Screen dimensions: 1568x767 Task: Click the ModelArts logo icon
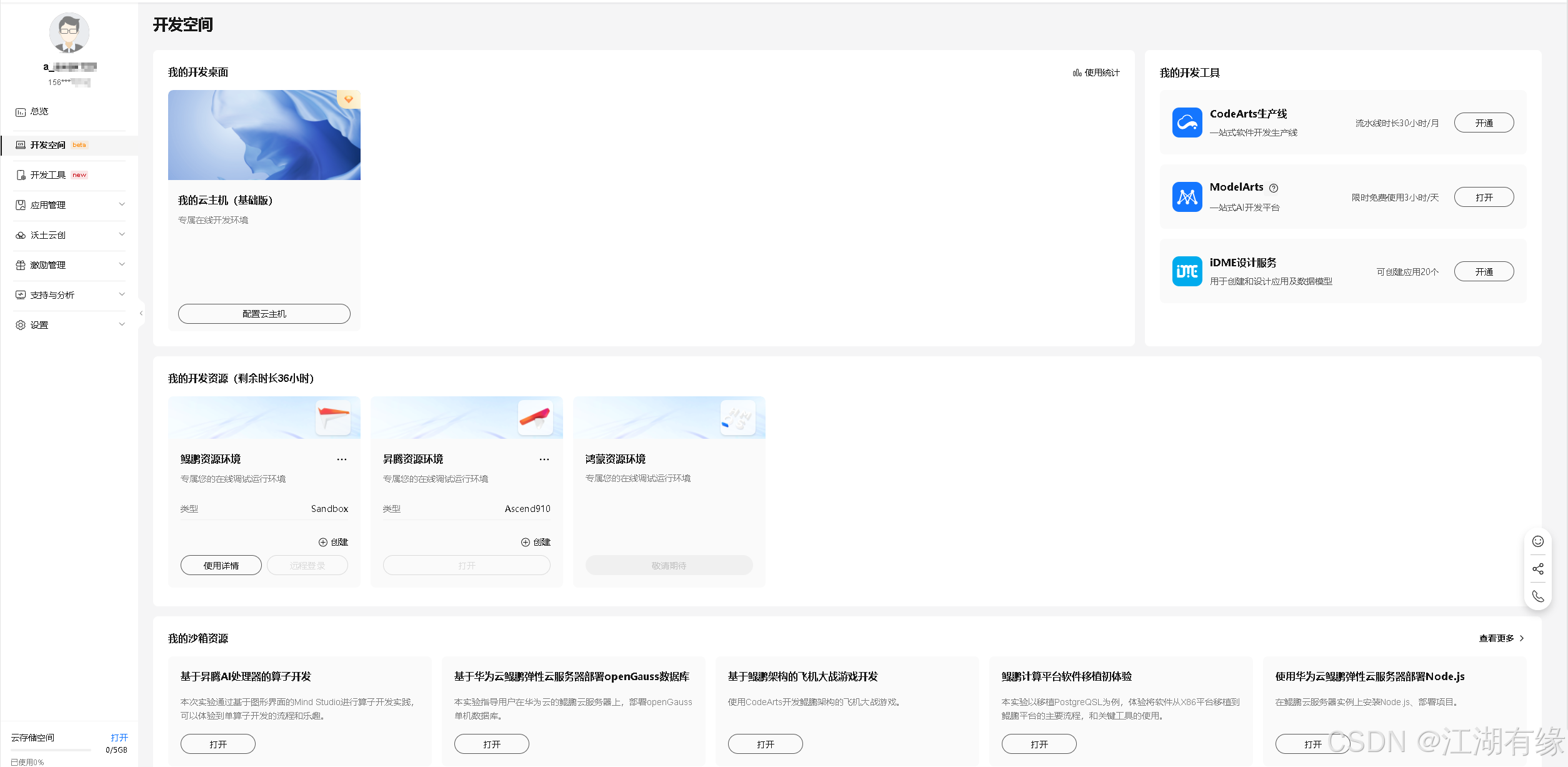pos(1187,197)
